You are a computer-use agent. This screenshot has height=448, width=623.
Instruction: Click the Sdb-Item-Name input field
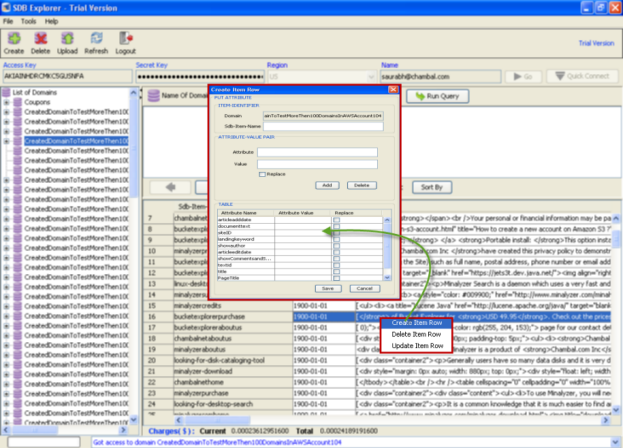click(x=323, y=126)
